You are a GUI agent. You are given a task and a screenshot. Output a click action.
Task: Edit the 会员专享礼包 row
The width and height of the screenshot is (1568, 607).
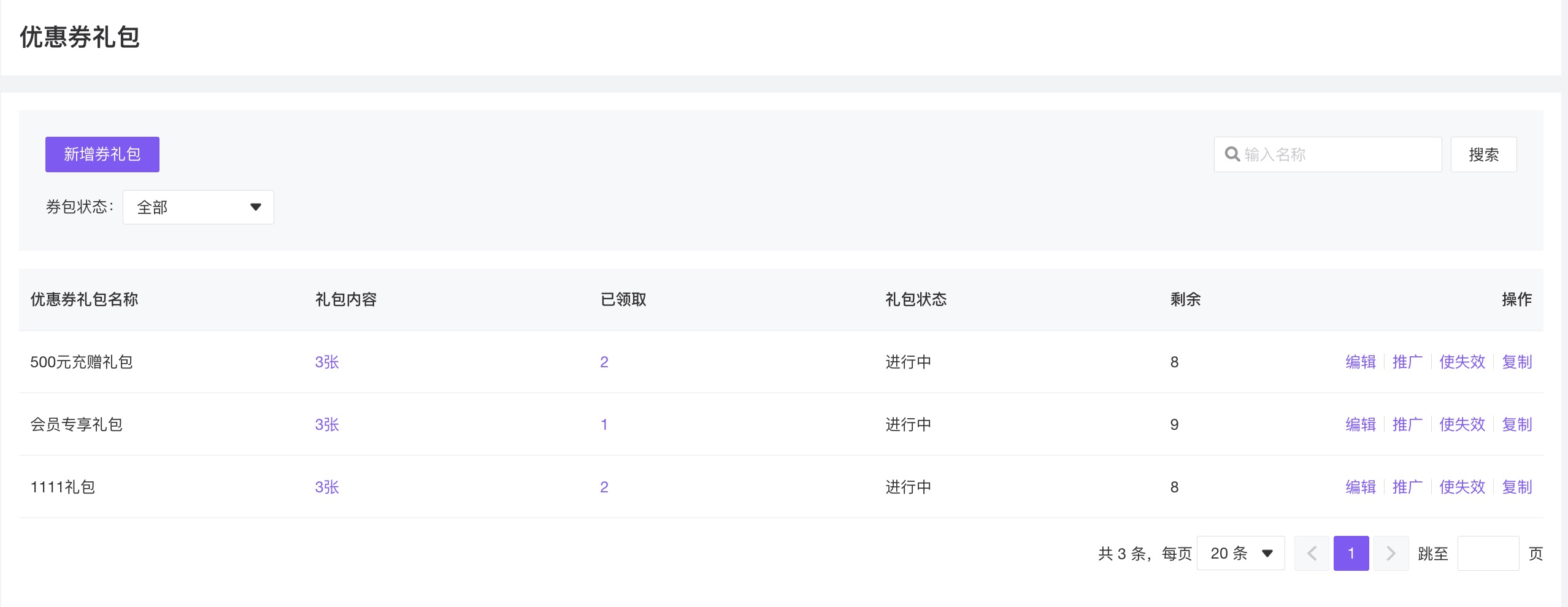point(1361,425)
